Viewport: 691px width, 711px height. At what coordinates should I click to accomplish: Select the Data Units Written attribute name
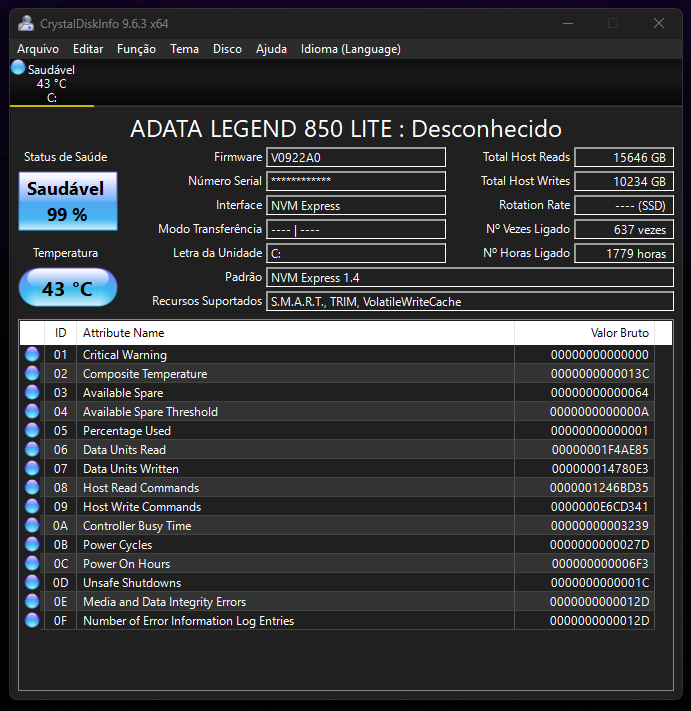click(131, 469)
